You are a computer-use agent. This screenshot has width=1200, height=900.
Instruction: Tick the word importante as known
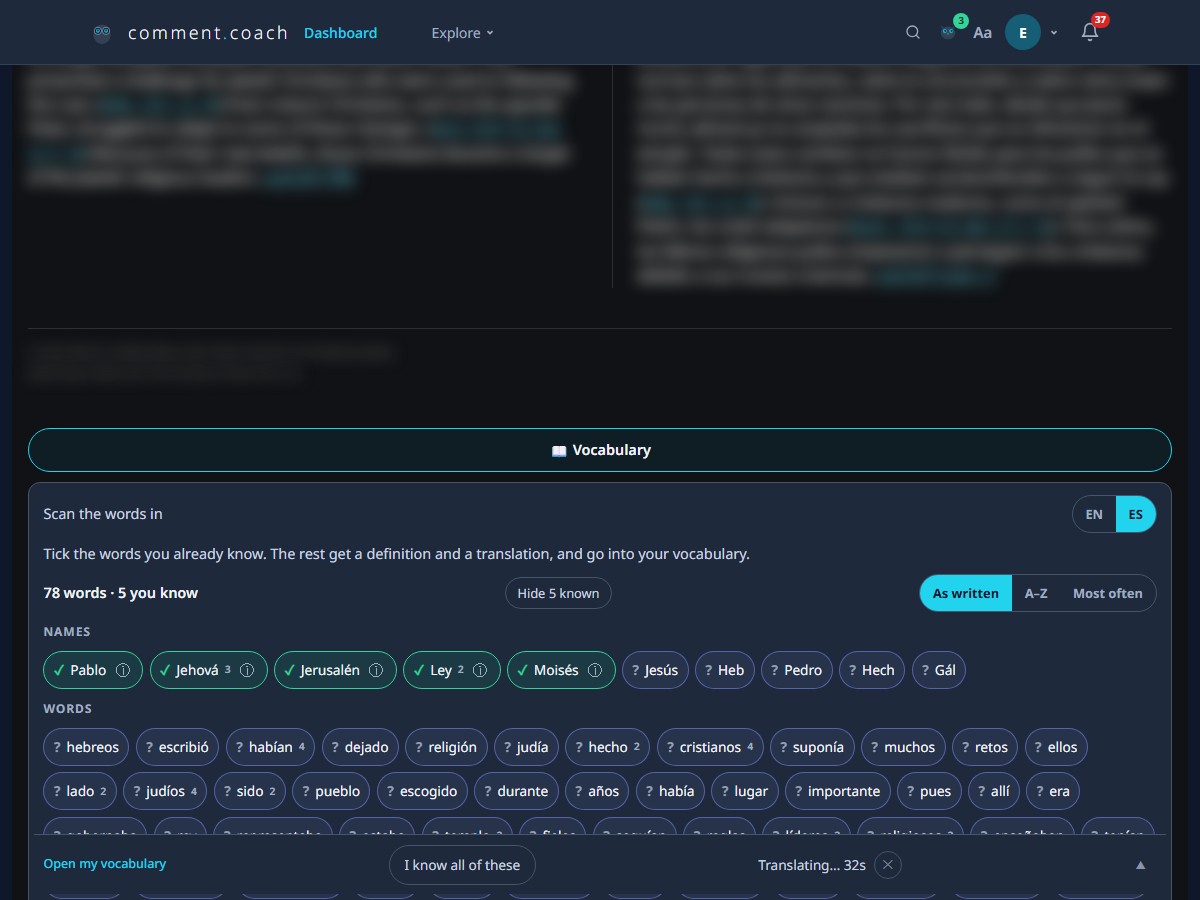click(838, 791)
